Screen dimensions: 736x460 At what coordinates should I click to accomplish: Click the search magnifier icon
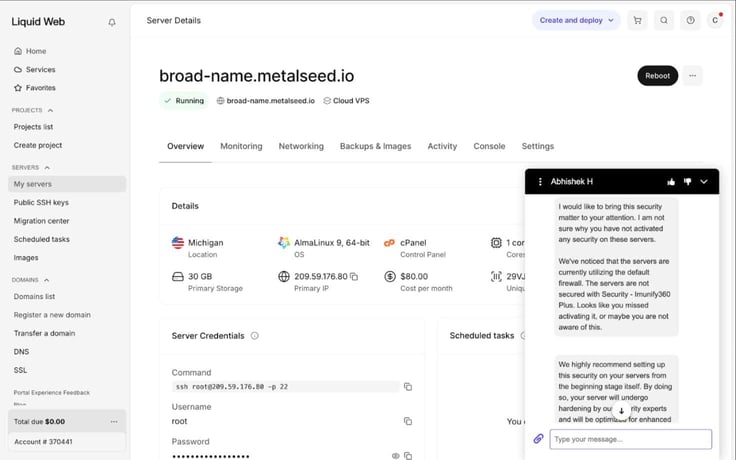coord(664,20)
